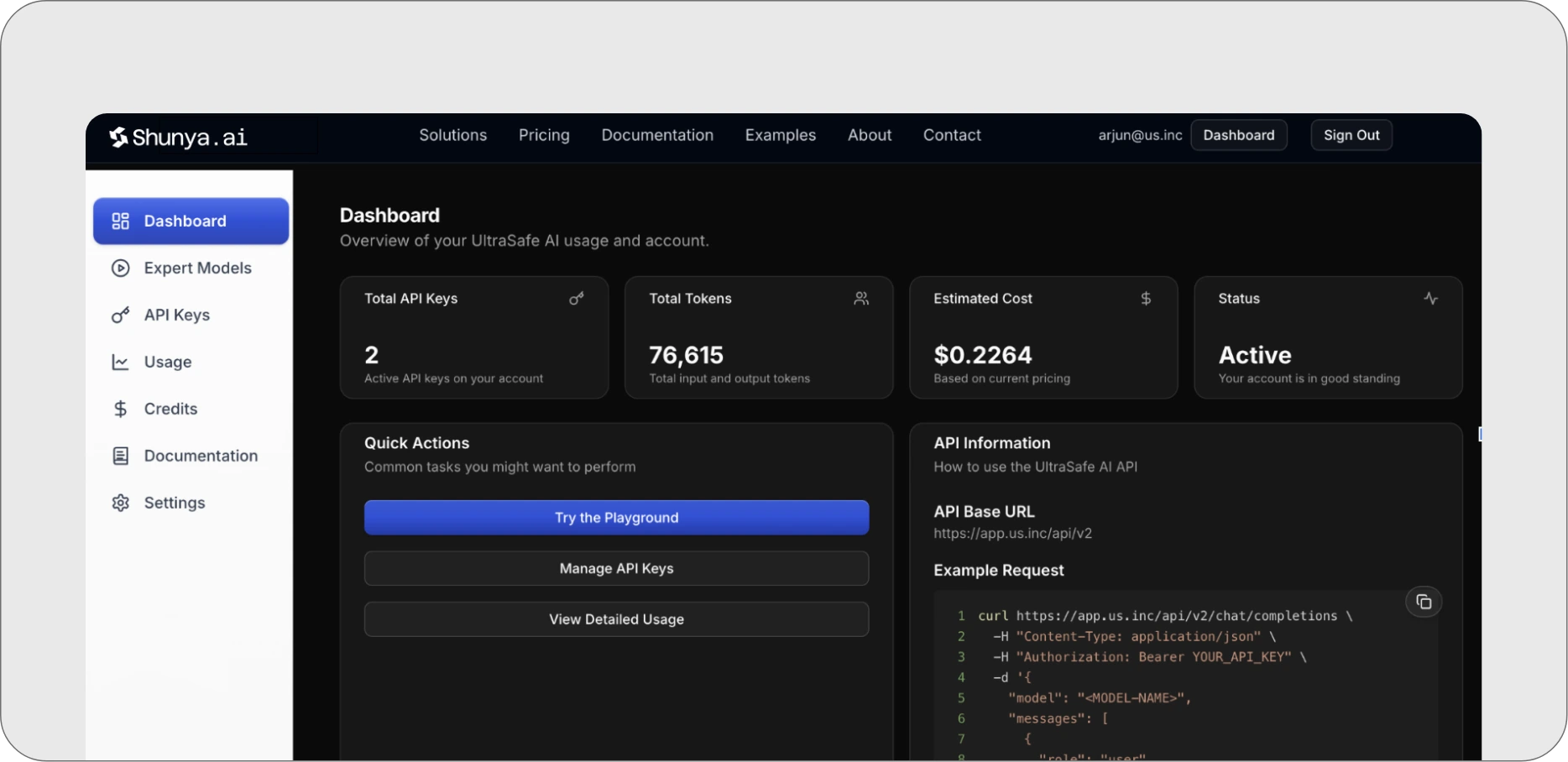
Task: Click 'Based on current pricing' text
Action: point(1002,378)
